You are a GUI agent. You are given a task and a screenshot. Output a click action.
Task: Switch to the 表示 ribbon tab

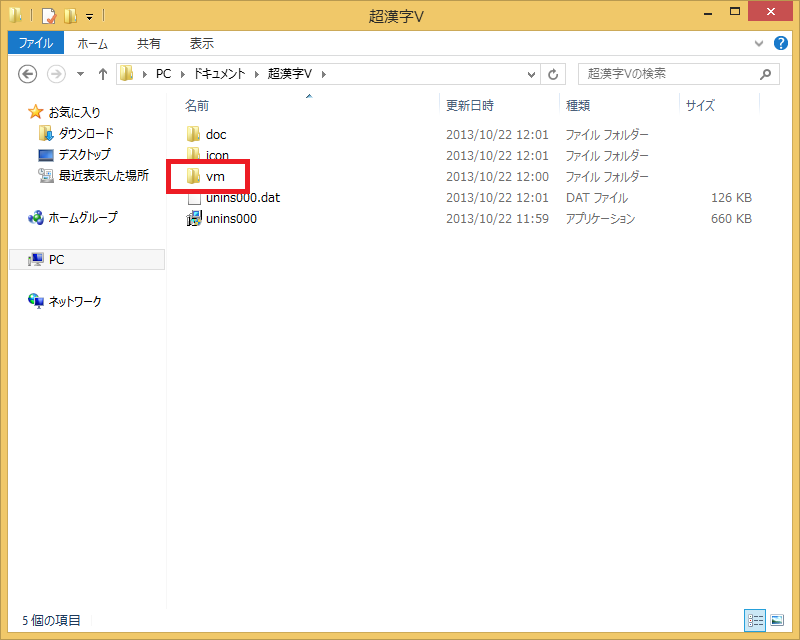[201, 43]
